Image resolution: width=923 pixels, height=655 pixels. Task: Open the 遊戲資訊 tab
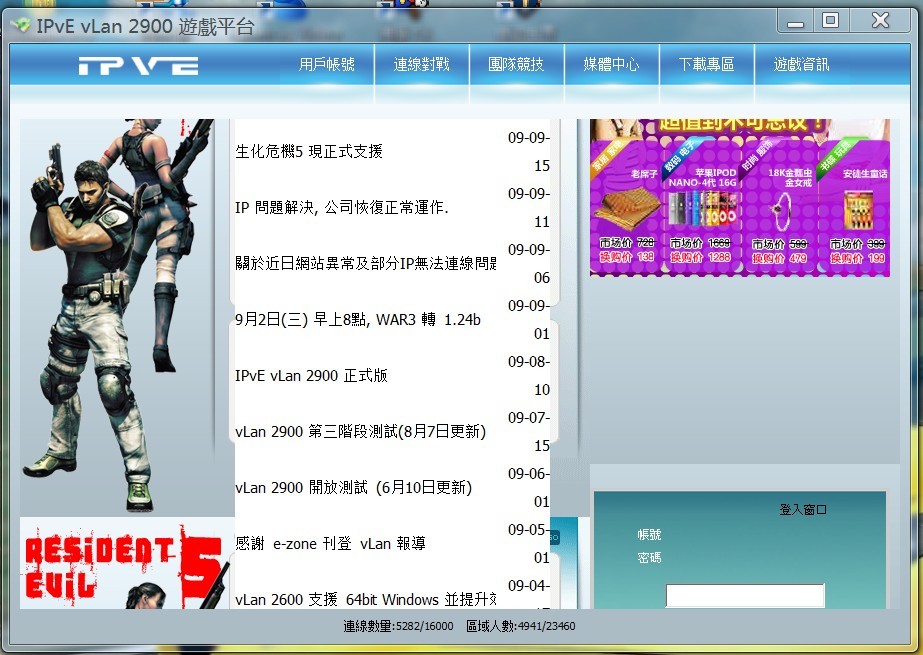pos(801,64)
